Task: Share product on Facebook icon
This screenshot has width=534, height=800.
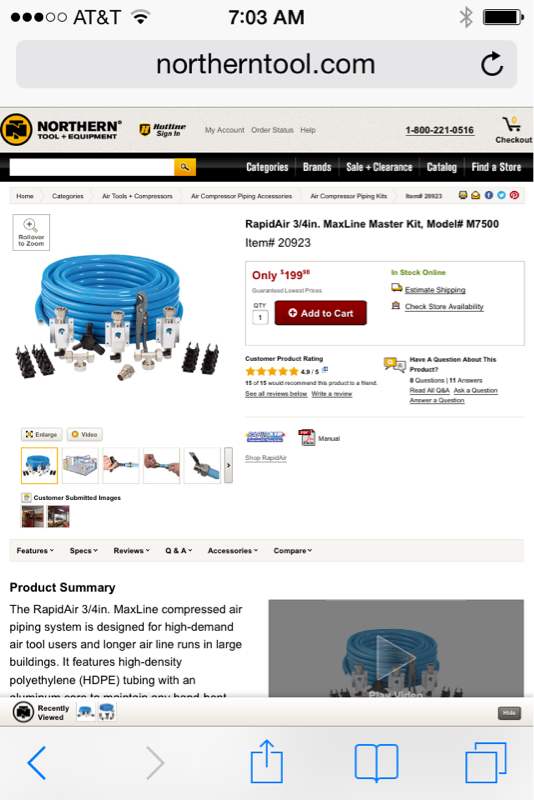Action: pyautogui.click(x=489, y=195)
